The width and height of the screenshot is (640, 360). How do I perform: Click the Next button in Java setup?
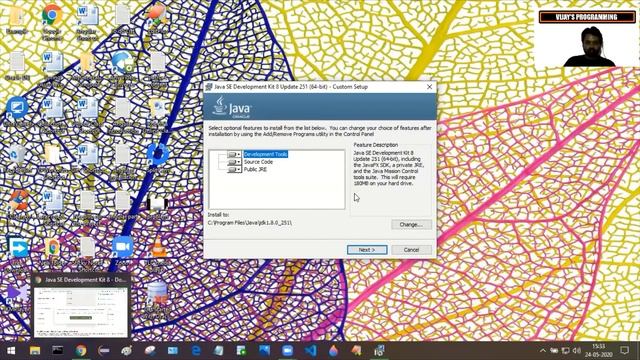367,249
